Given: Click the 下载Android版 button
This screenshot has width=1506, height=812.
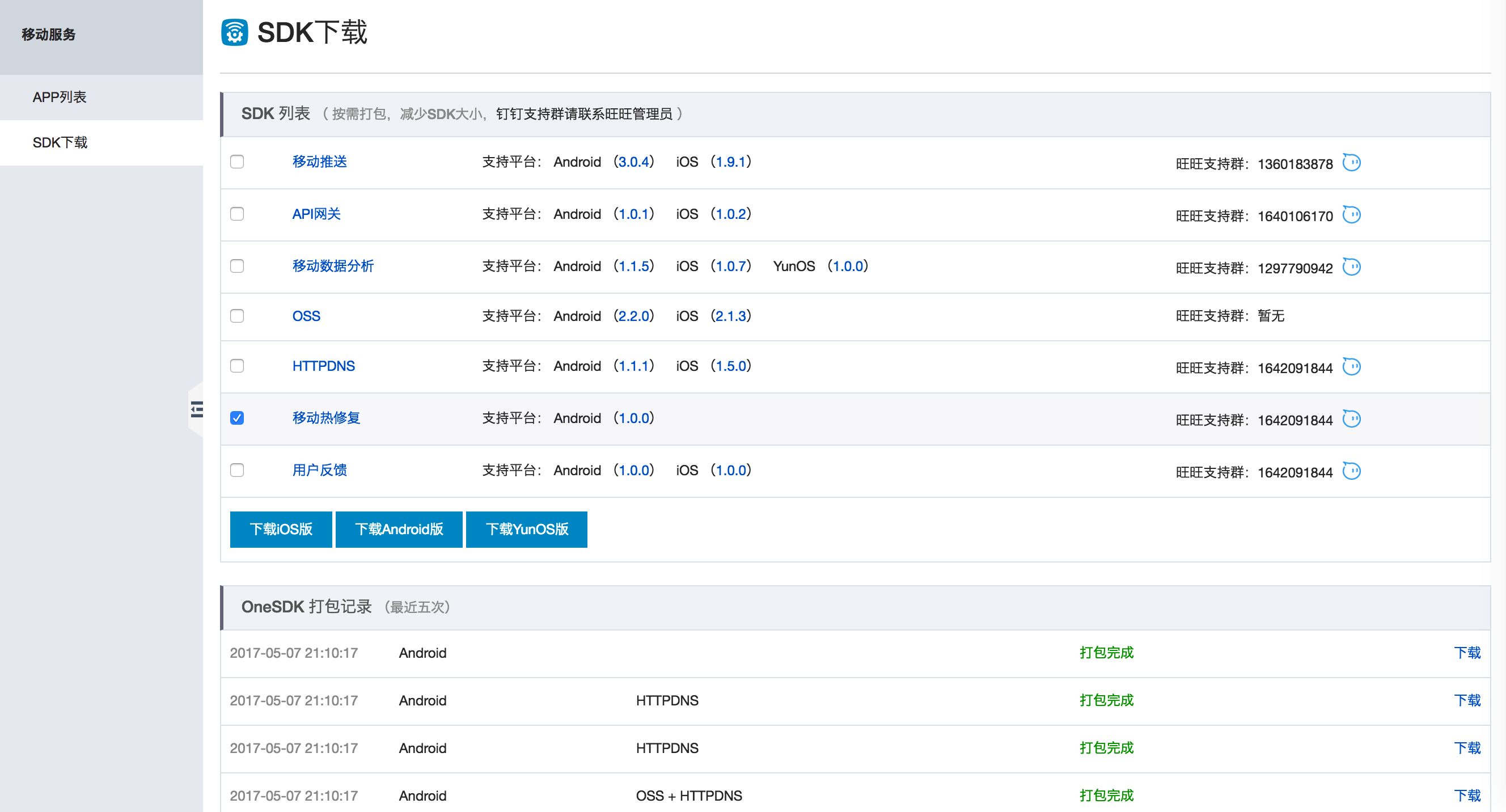Looking at the screenshot, I should 399,529.
